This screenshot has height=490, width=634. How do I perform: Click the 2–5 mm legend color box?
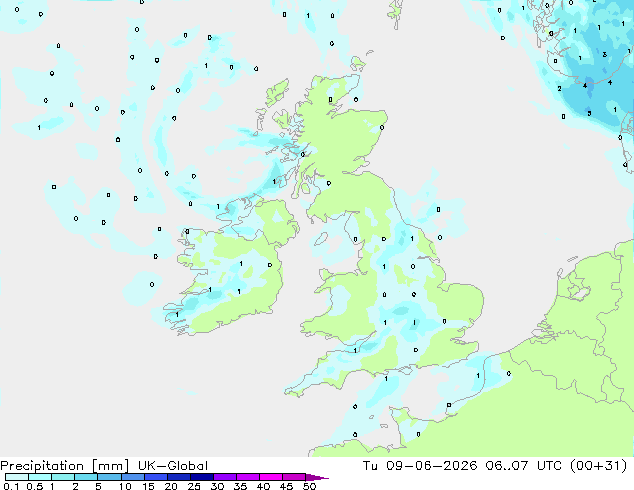point(86,477)
